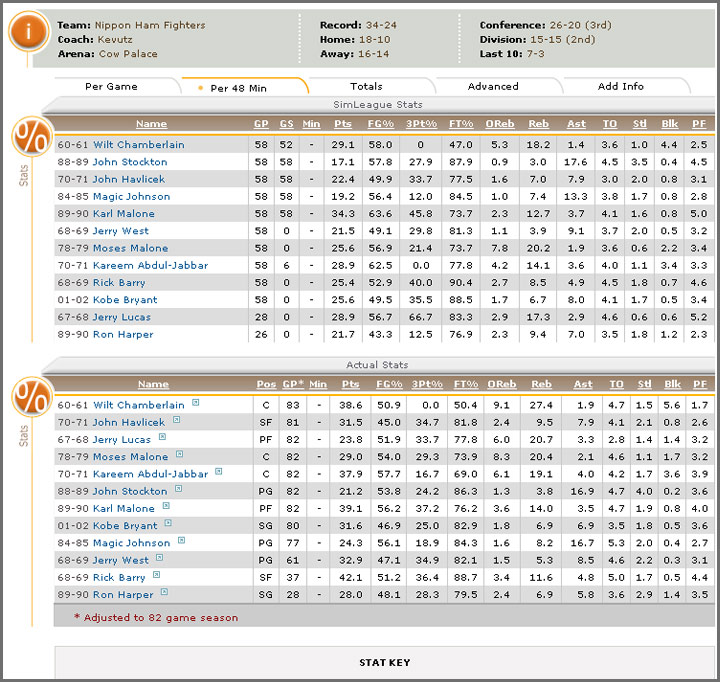Viewport: 720px width, 682px height.
Task: Switch to the Add Info tab
Action: click(620, 87)
